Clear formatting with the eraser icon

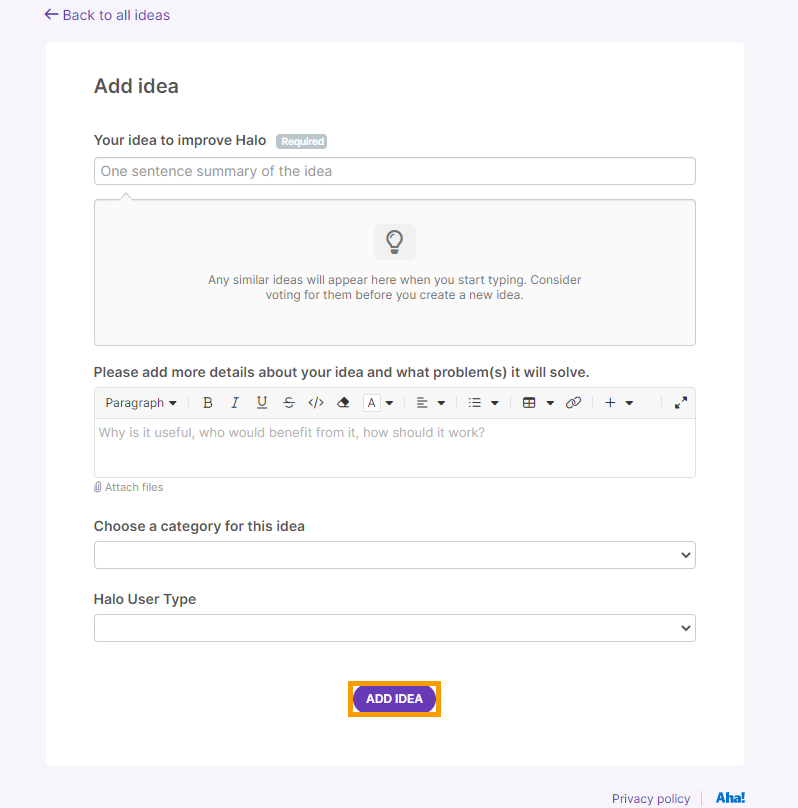pyautogui.click(x=343, y=403)
